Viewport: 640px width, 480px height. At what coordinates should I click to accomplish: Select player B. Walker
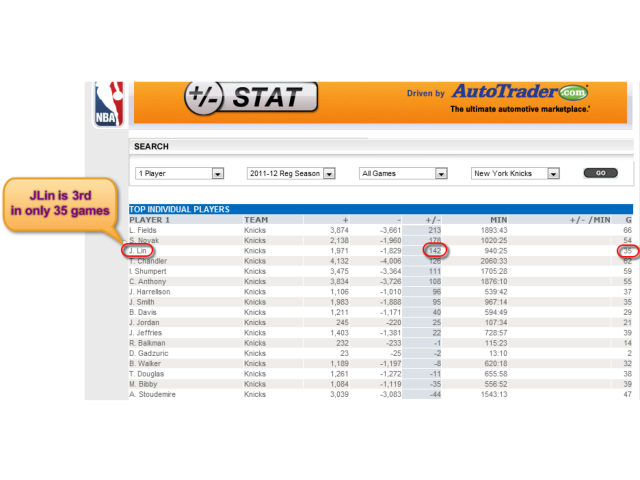(145, 363)
